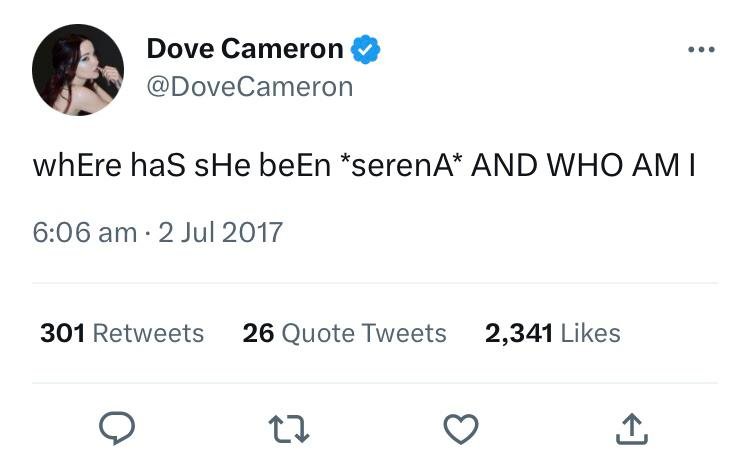Open the @DoveCameron handle link

[250, 86]
